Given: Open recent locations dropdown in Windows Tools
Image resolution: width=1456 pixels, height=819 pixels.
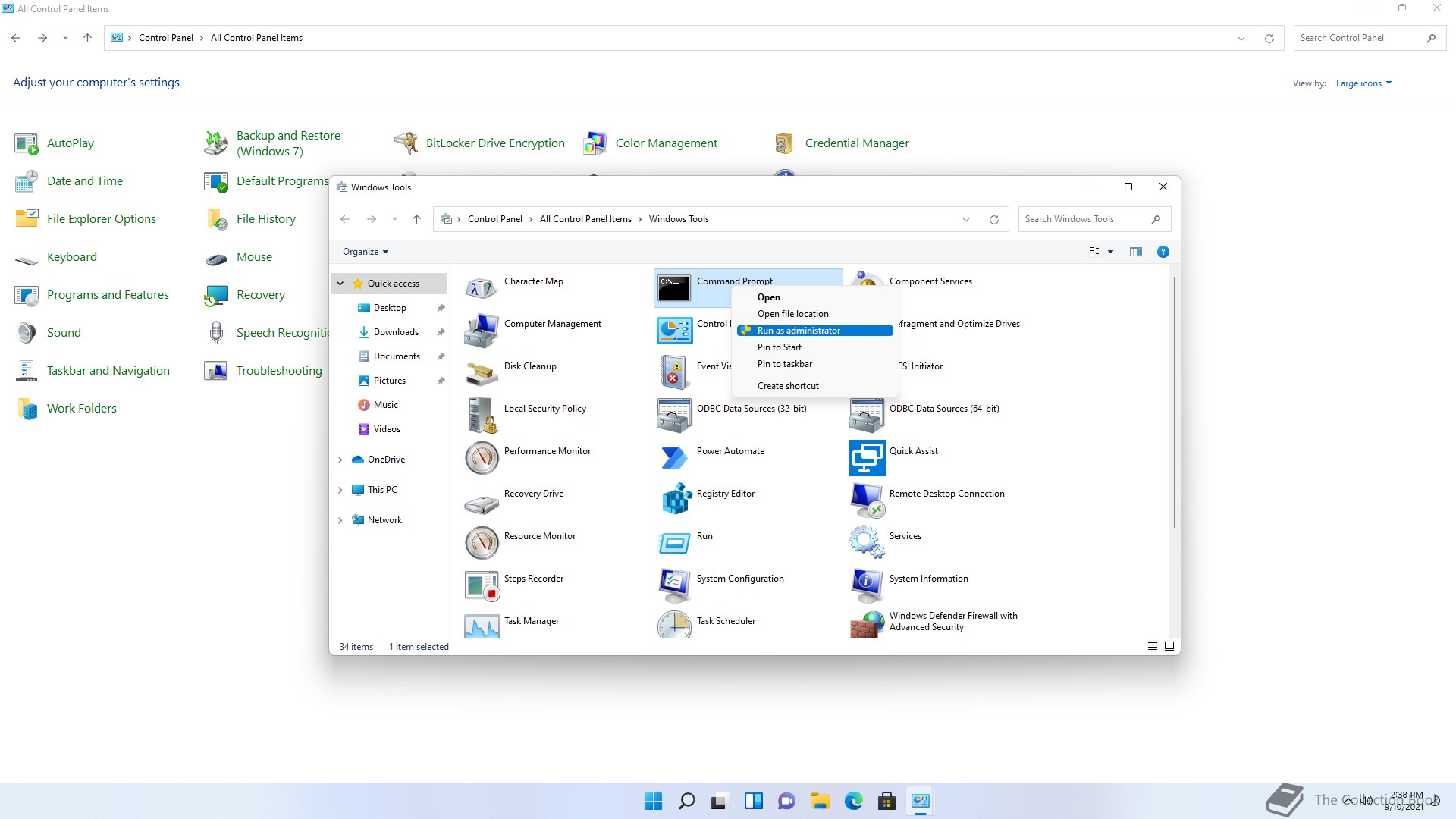Looking at the screenshot, I should (x=394, y=219).
